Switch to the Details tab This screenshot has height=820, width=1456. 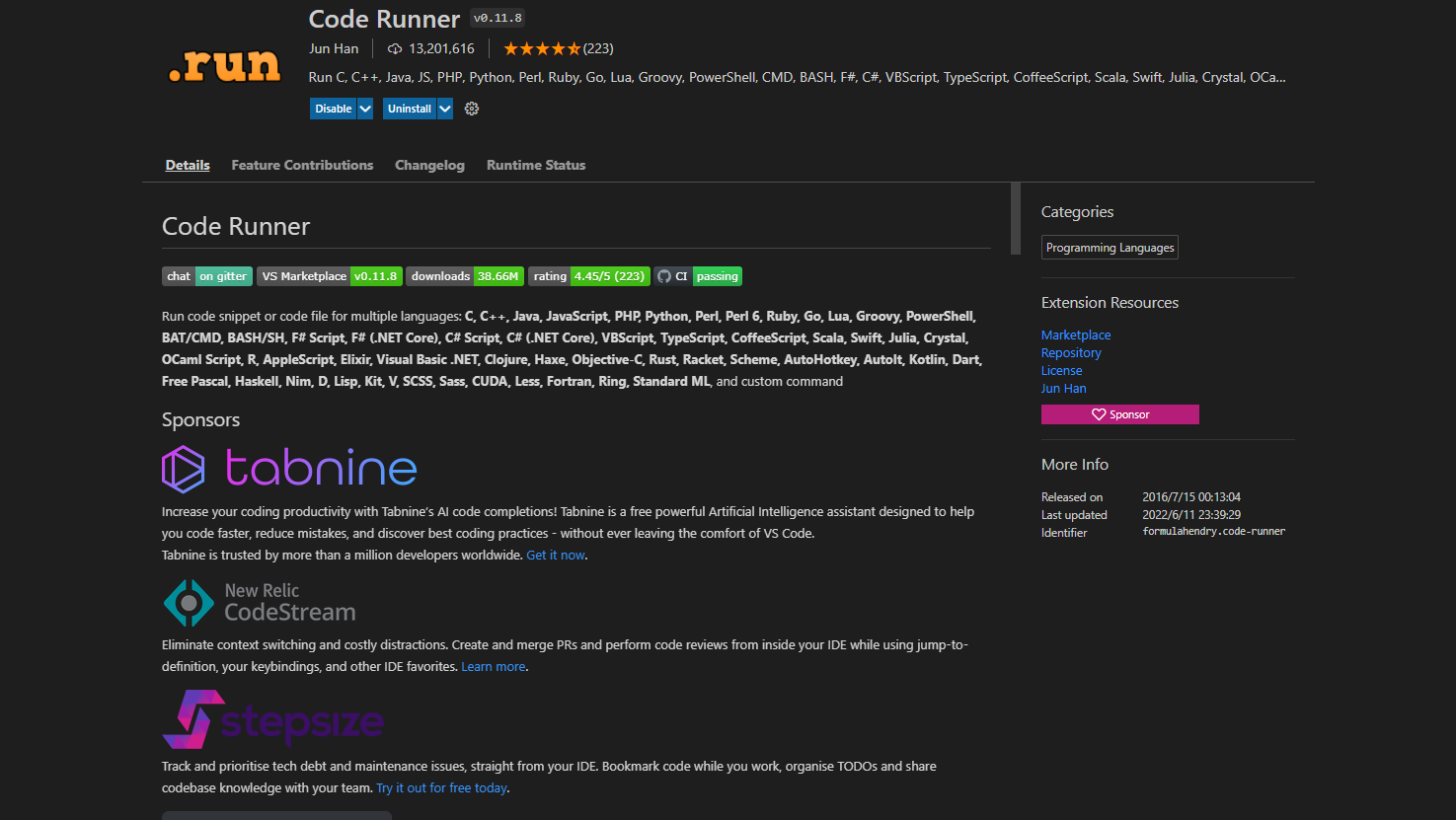click(188, 165)
